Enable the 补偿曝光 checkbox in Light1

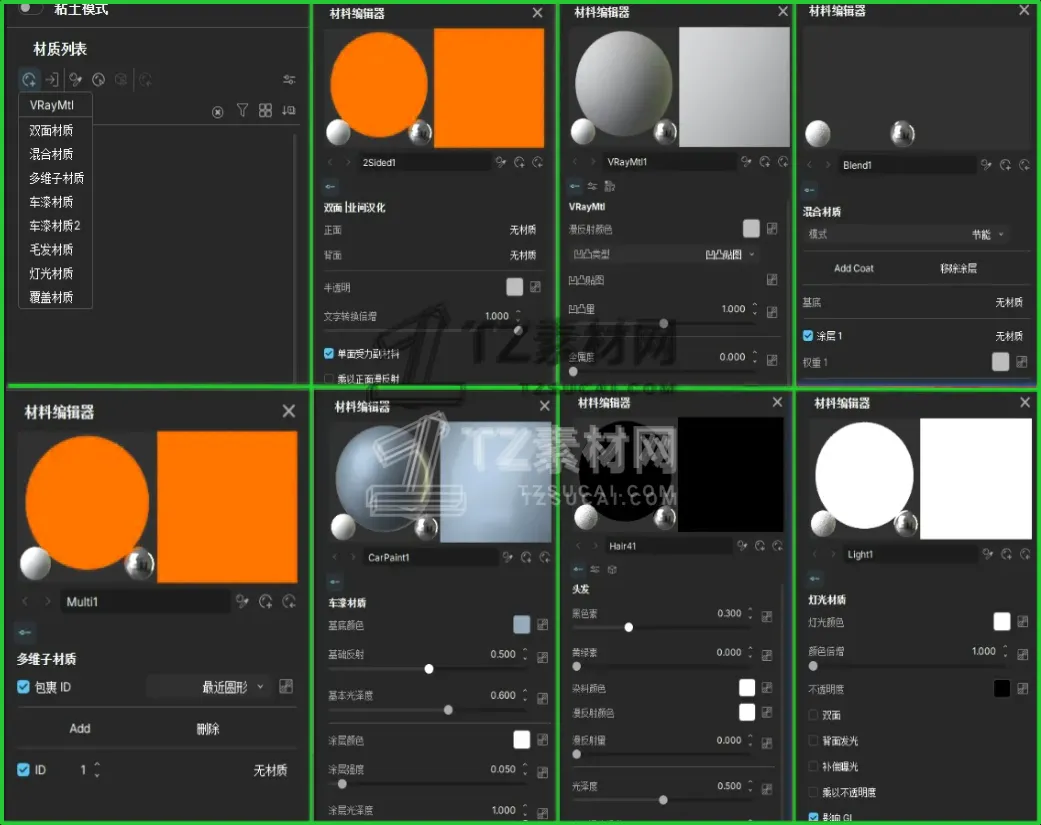click(x=813, y=767)
